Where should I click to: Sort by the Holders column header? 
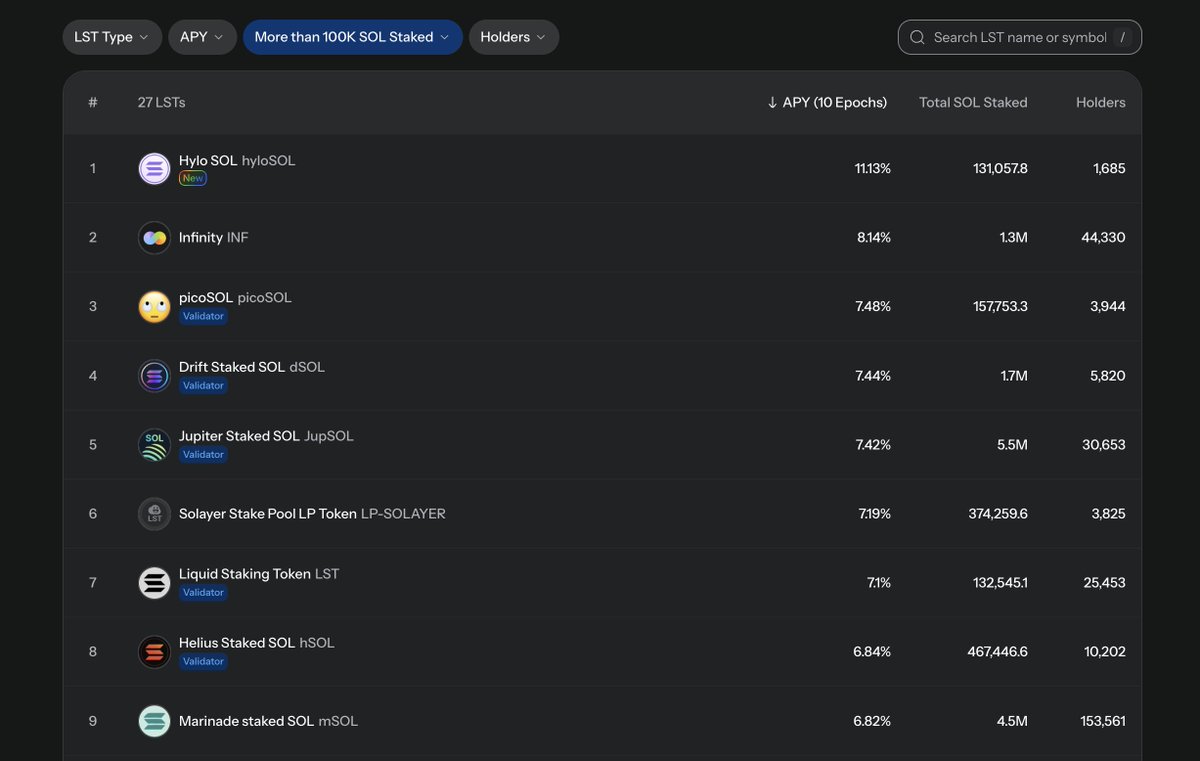pyautogui.click(x=1100, y=102)
